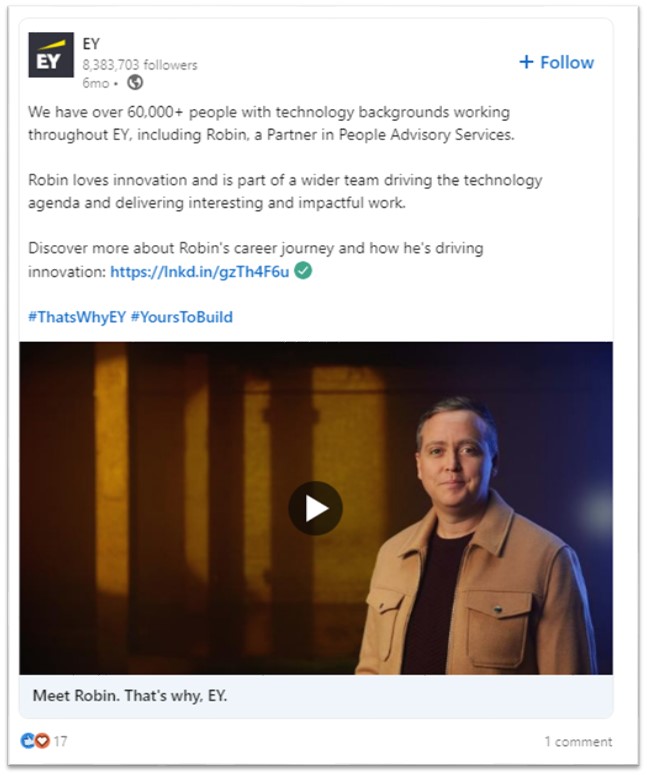Click the green verified checkmark icon
647x776 pixels.
click(x=303, y=271)
